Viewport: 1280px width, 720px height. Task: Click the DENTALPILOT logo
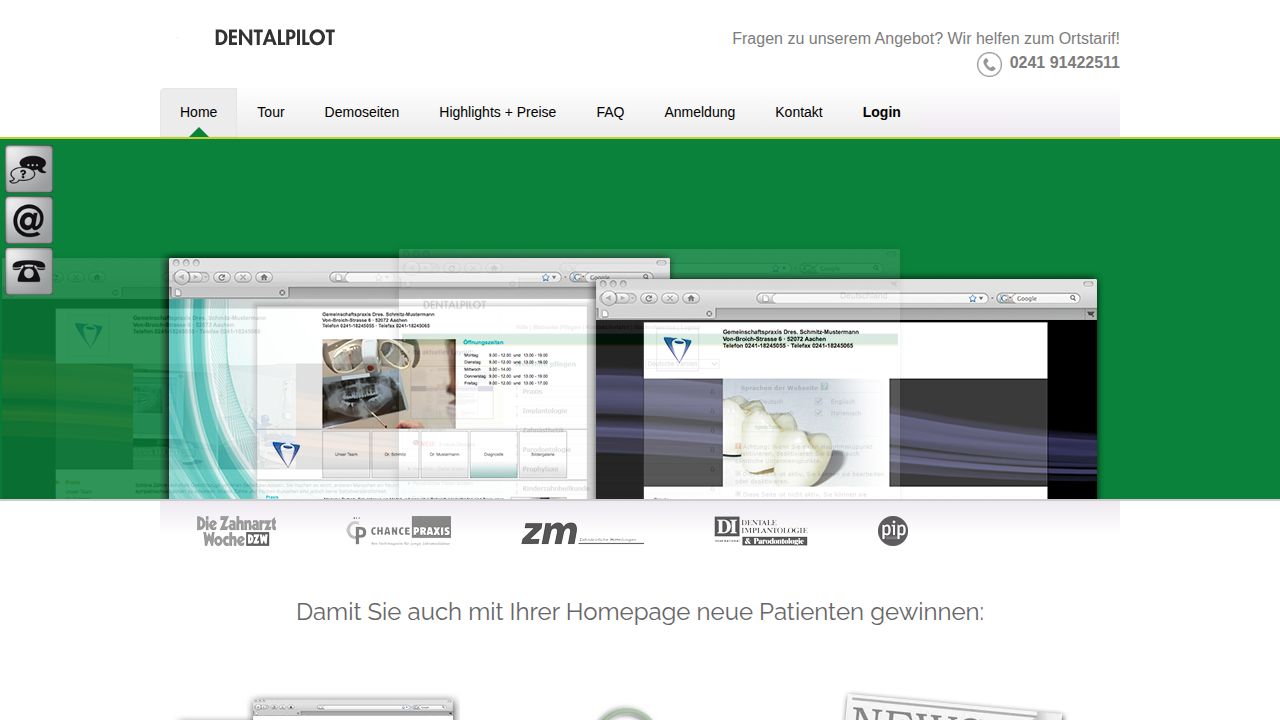pyautogui.click(x=274, y=38)
